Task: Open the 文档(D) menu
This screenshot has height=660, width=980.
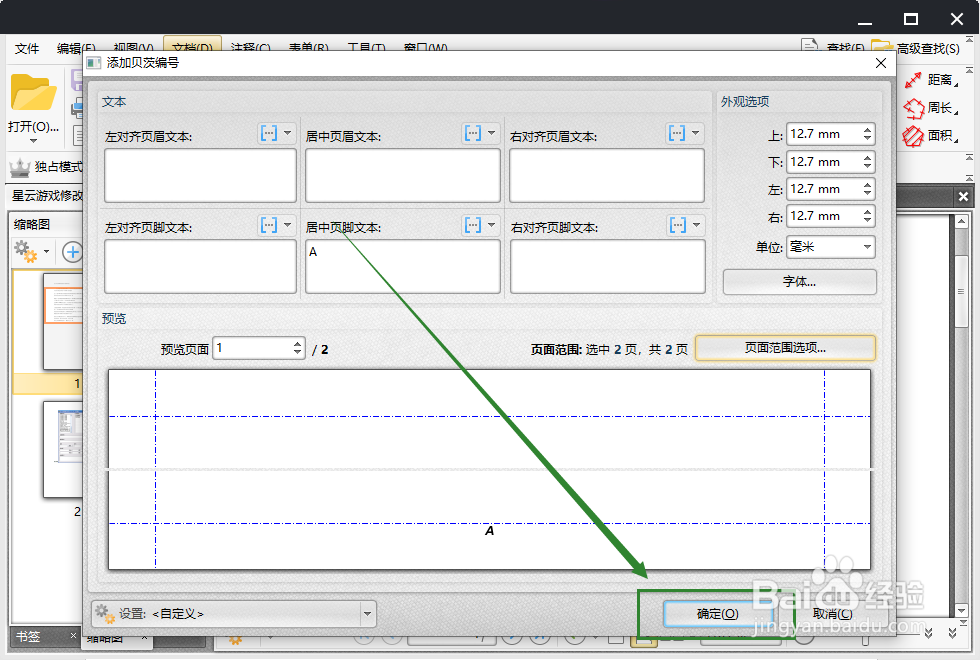Action: pyautogui.click(x=192, y=47)
